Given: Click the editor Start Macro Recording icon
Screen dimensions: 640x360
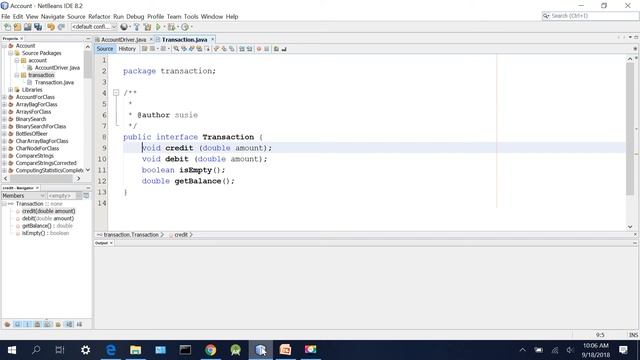Looking at the screenshot, I should point(258,49).
